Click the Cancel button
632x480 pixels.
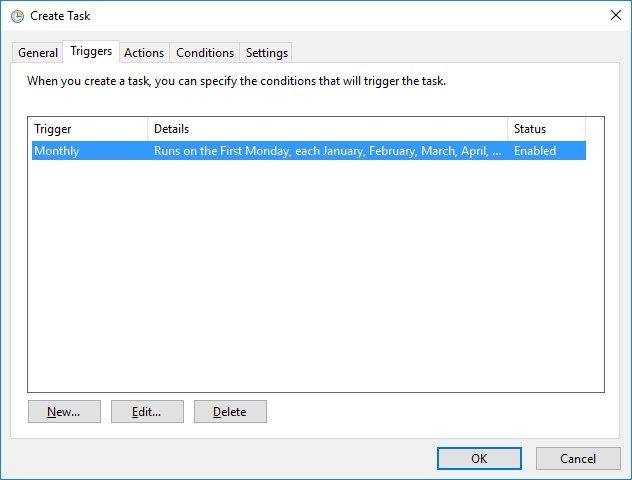pyautogui.click(x=578, y=458)
